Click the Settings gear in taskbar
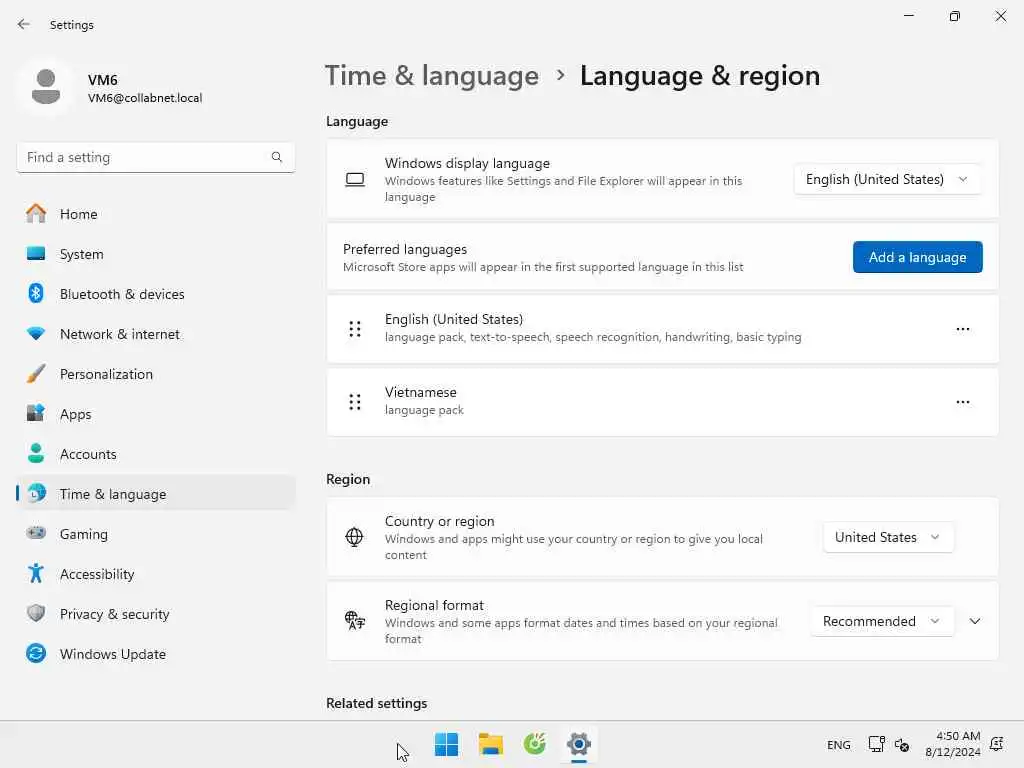Image resolution: width=1024 pixels, height=768 pixels. [579, 744]
